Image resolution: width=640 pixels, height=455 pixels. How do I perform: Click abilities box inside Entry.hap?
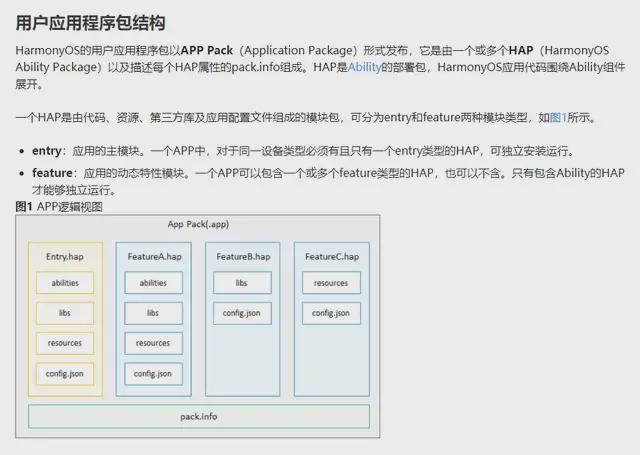coord(65,283)
